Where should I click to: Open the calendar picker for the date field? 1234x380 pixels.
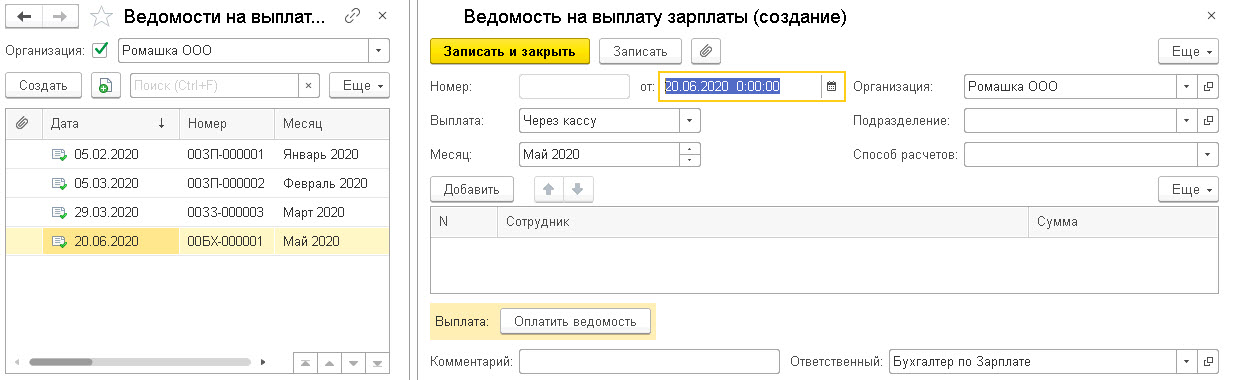830,87
